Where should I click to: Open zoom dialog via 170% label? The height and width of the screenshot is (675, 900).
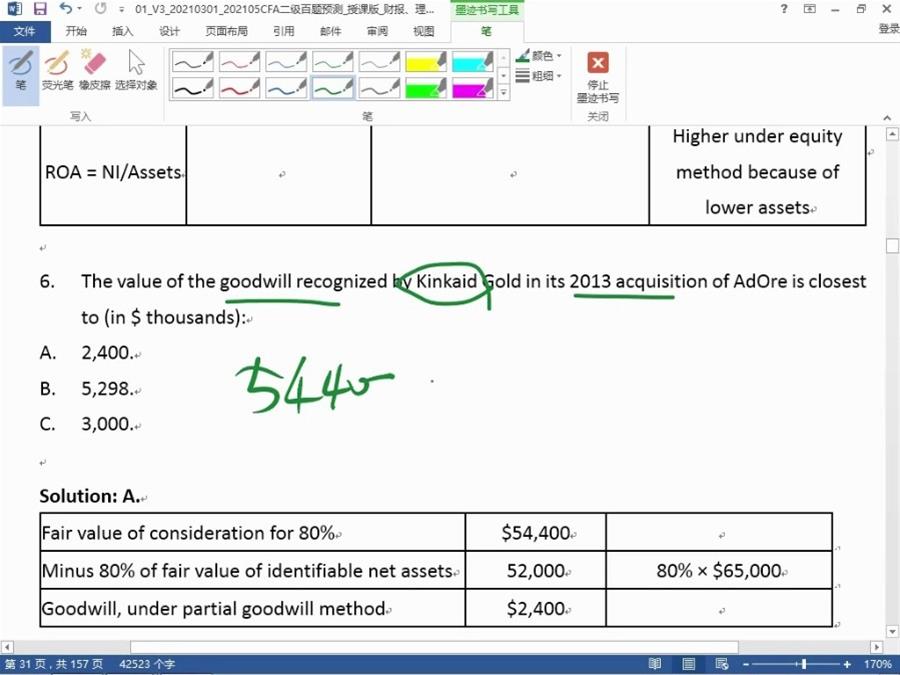pos(877,664)
